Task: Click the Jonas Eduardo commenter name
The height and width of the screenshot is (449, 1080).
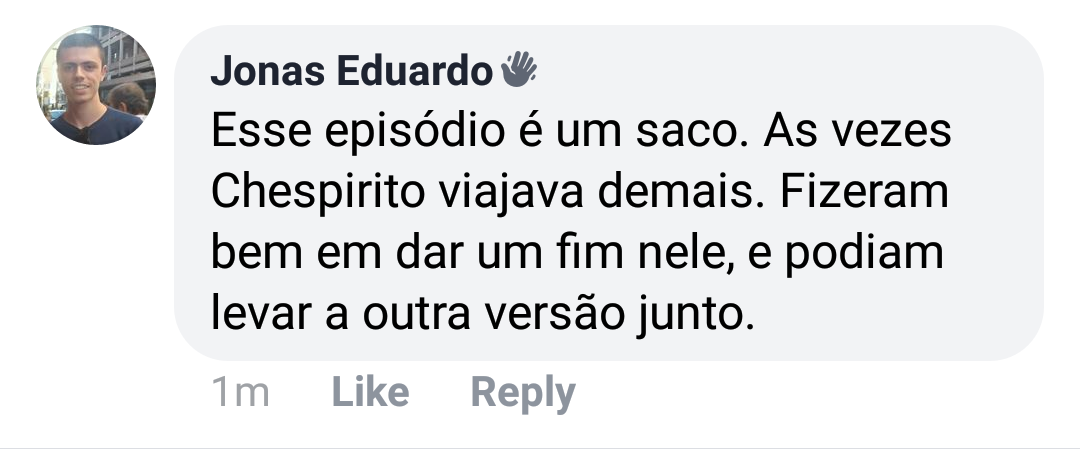Action: point(351,71)
